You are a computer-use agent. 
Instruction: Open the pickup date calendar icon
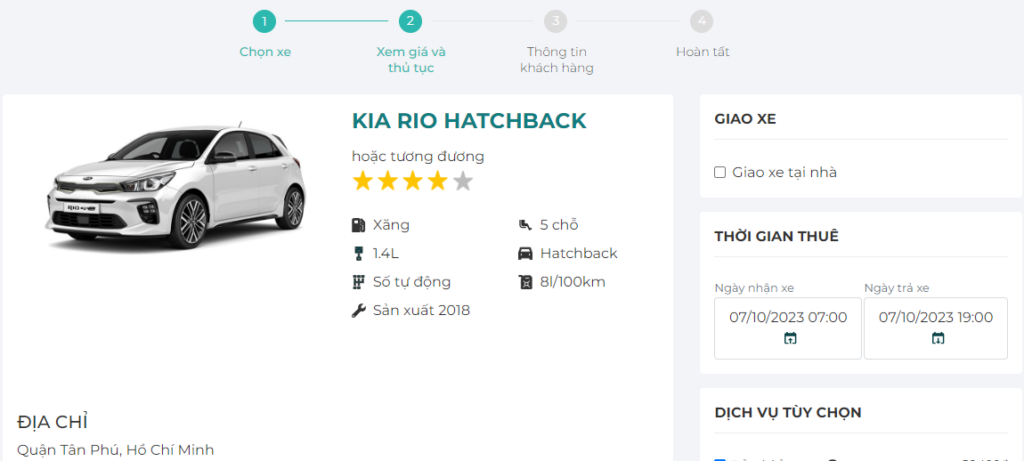(790, 339)
